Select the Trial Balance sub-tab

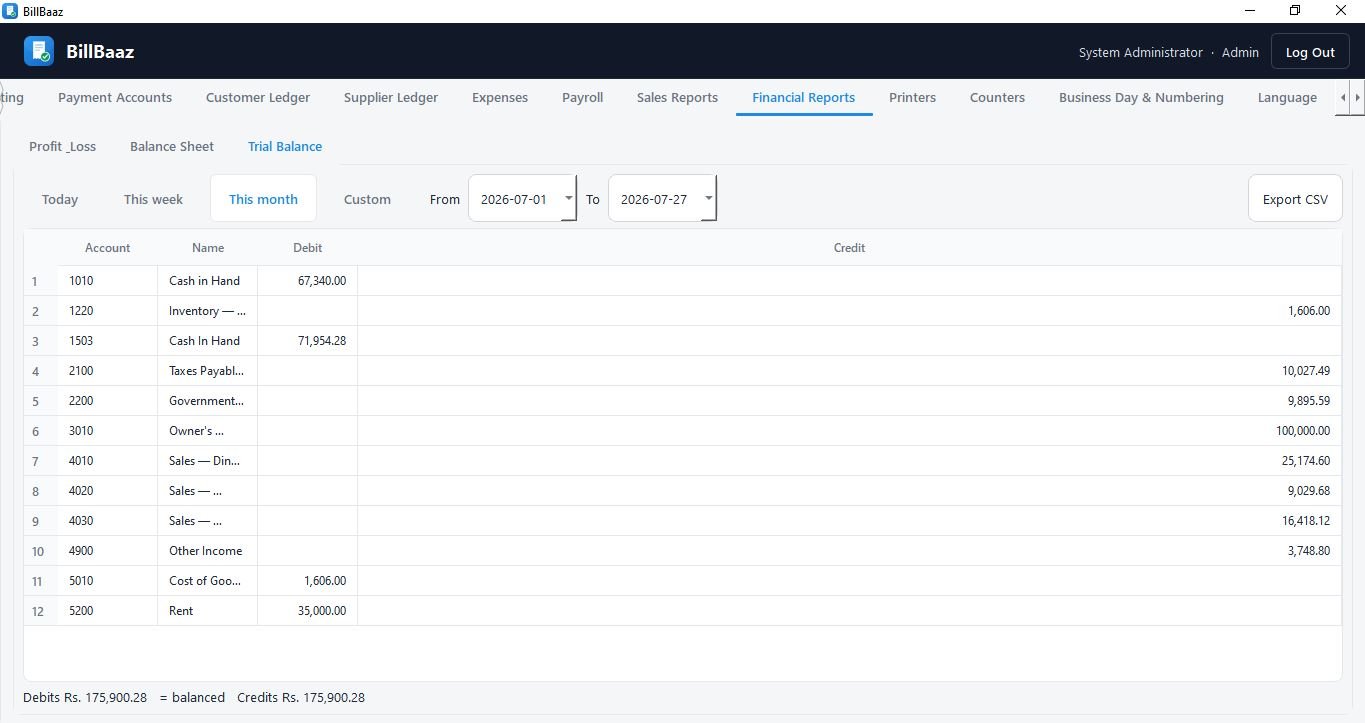[285, 146]
